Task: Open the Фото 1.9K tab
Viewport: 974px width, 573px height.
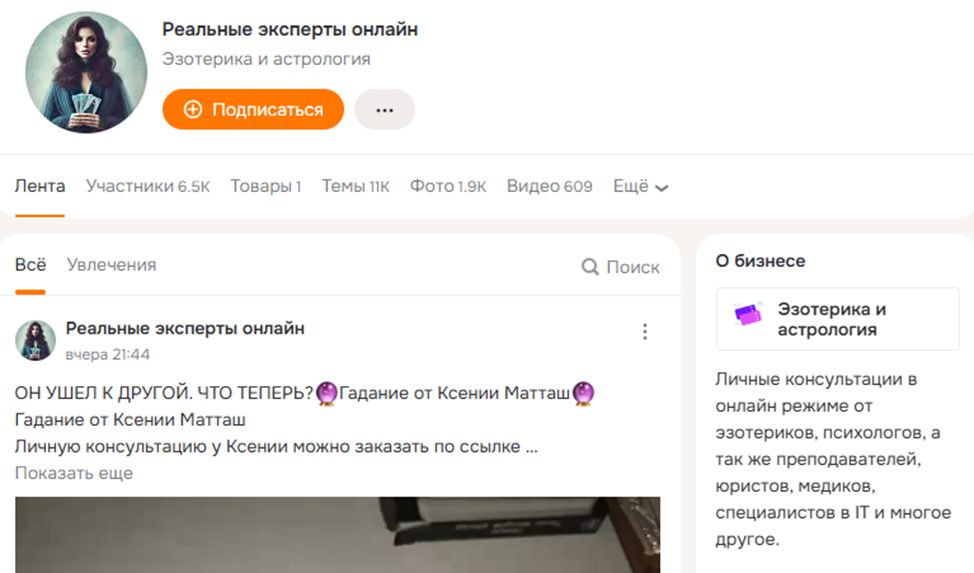Action: (448, 186)
